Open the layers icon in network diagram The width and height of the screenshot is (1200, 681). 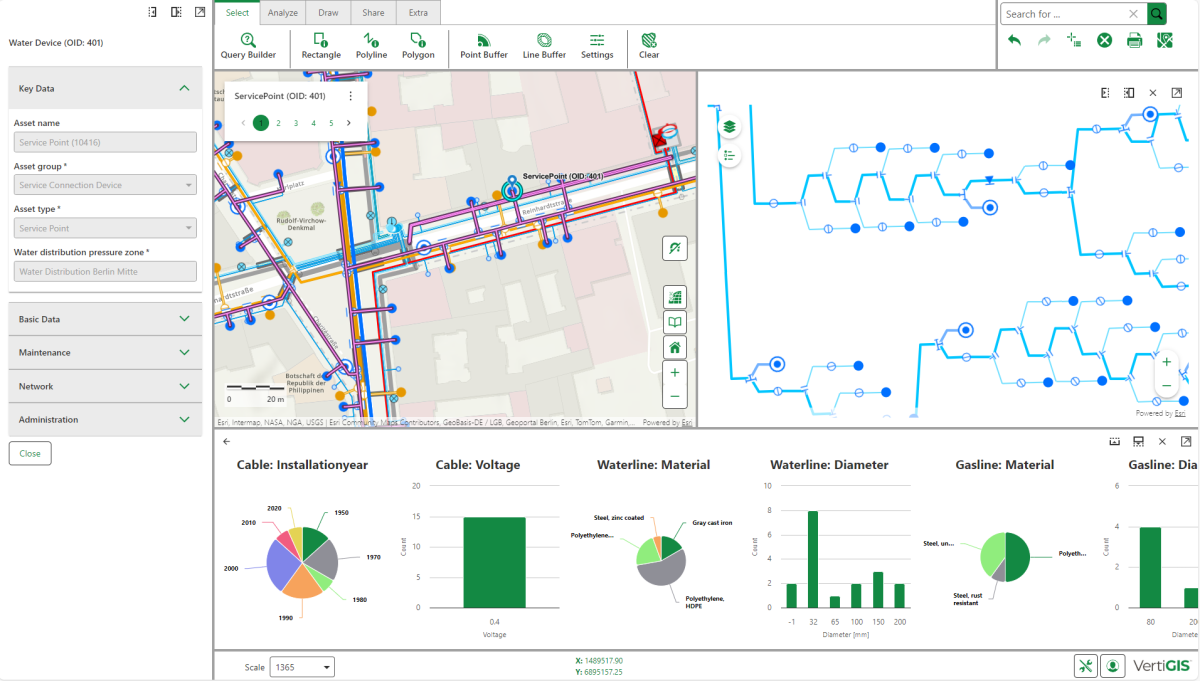coord(730,127)
